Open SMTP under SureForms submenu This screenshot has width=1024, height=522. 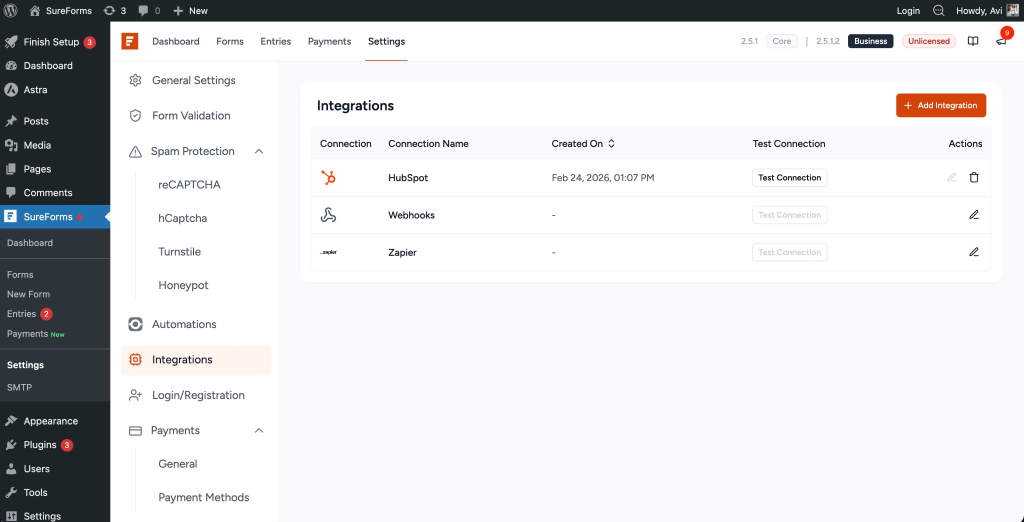(x=20, y=387)
